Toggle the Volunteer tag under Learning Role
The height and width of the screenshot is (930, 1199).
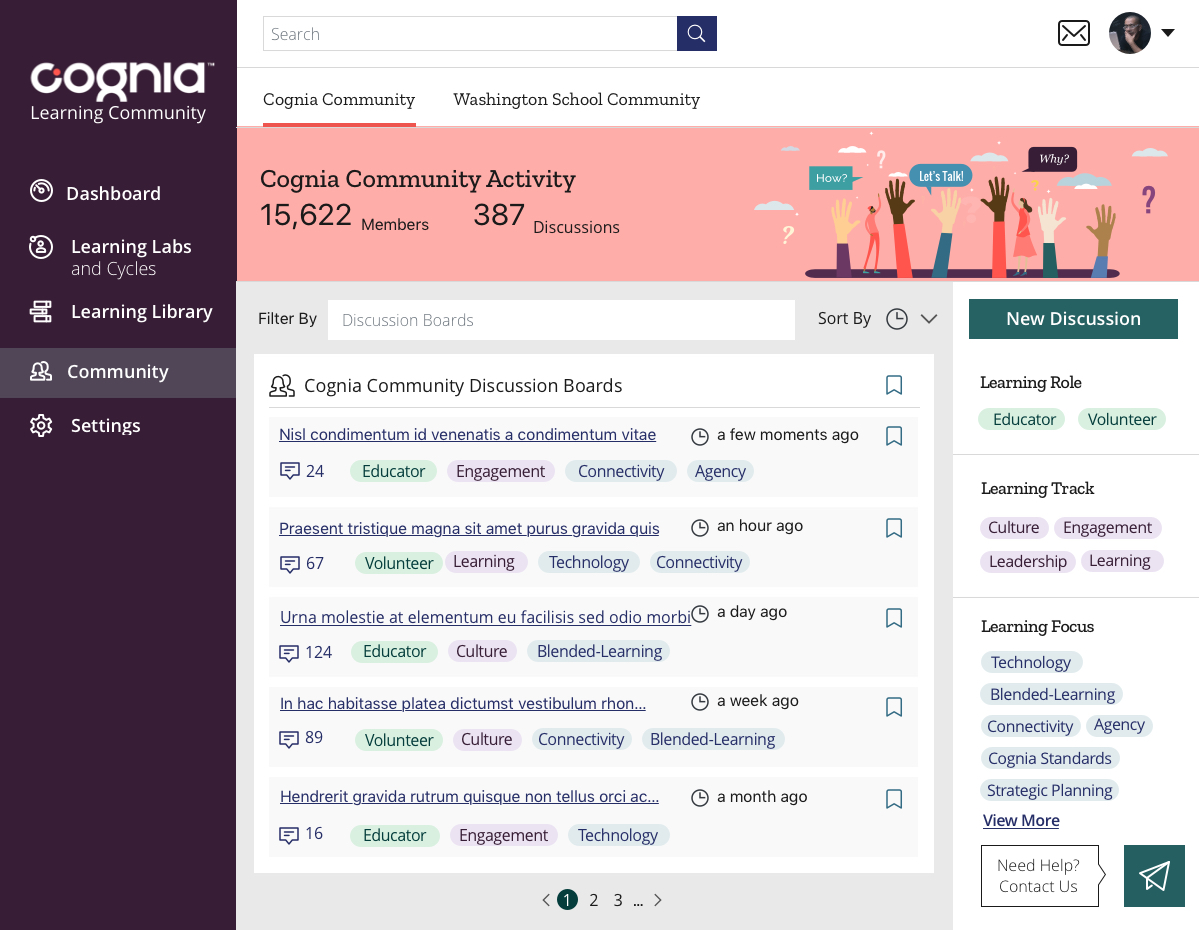(1122, 419)
